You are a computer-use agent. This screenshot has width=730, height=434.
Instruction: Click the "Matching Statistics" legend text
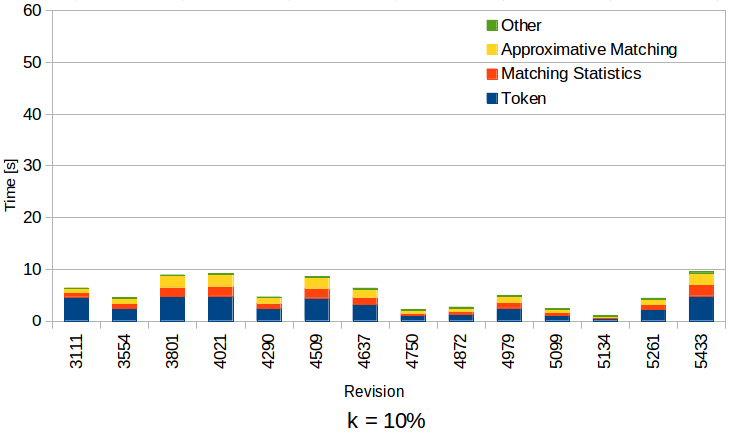point(571,74)
